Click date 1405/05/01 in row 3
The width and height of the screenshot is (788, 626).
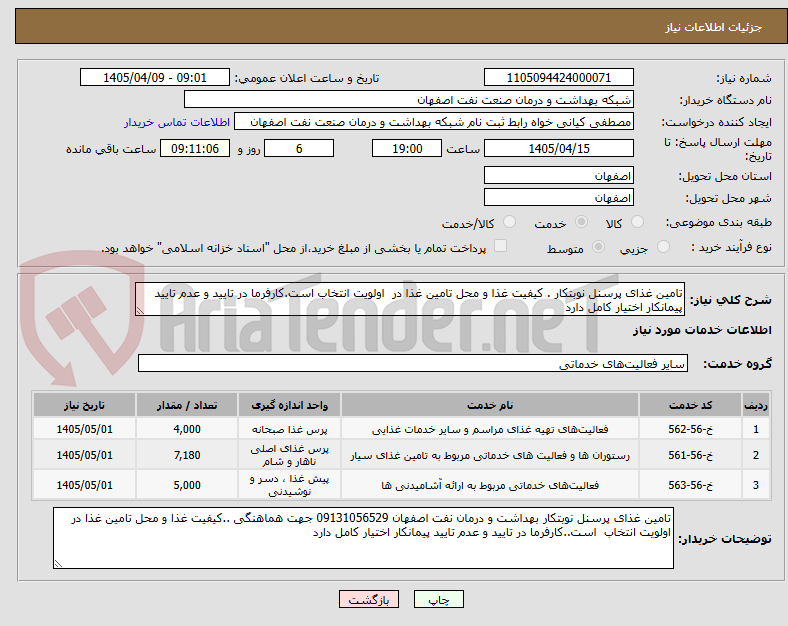point(84,485)
